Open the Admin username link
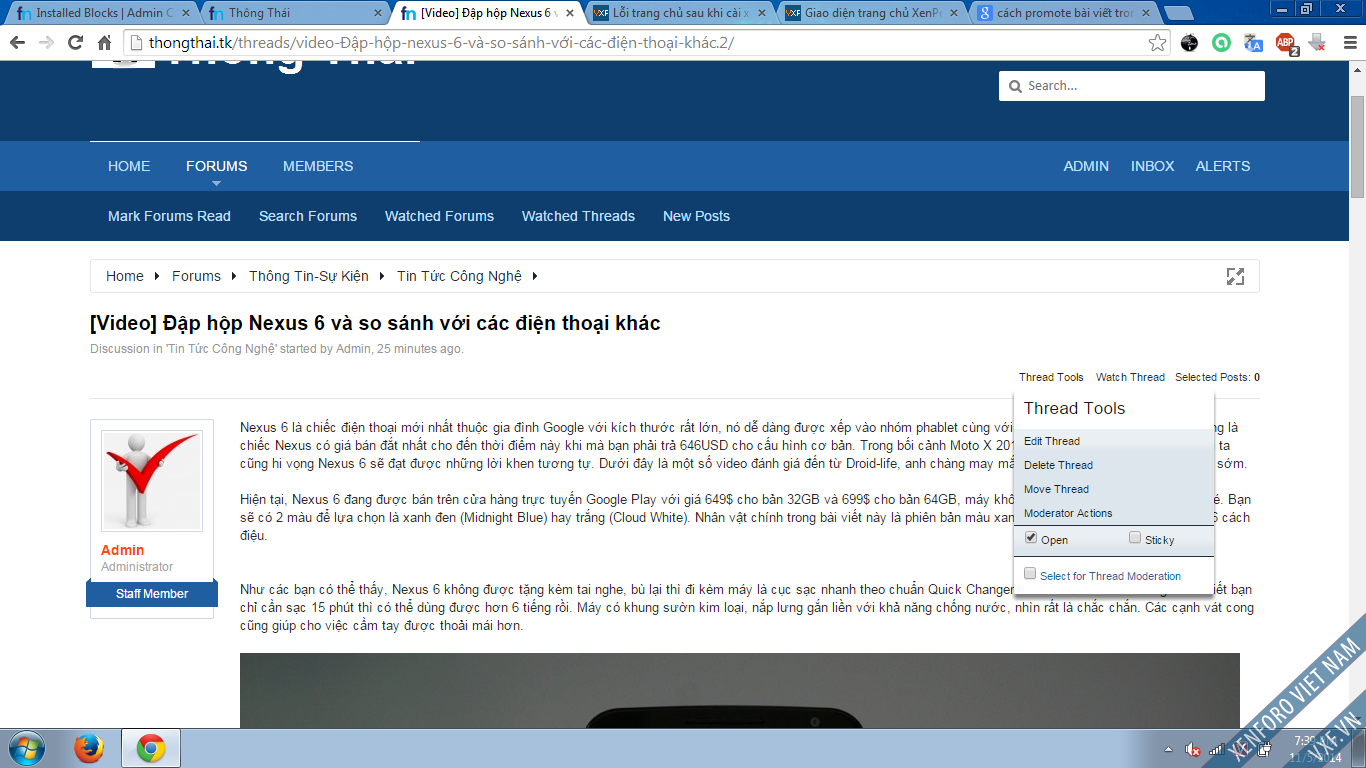1366x768 pixels. [122, 550]
